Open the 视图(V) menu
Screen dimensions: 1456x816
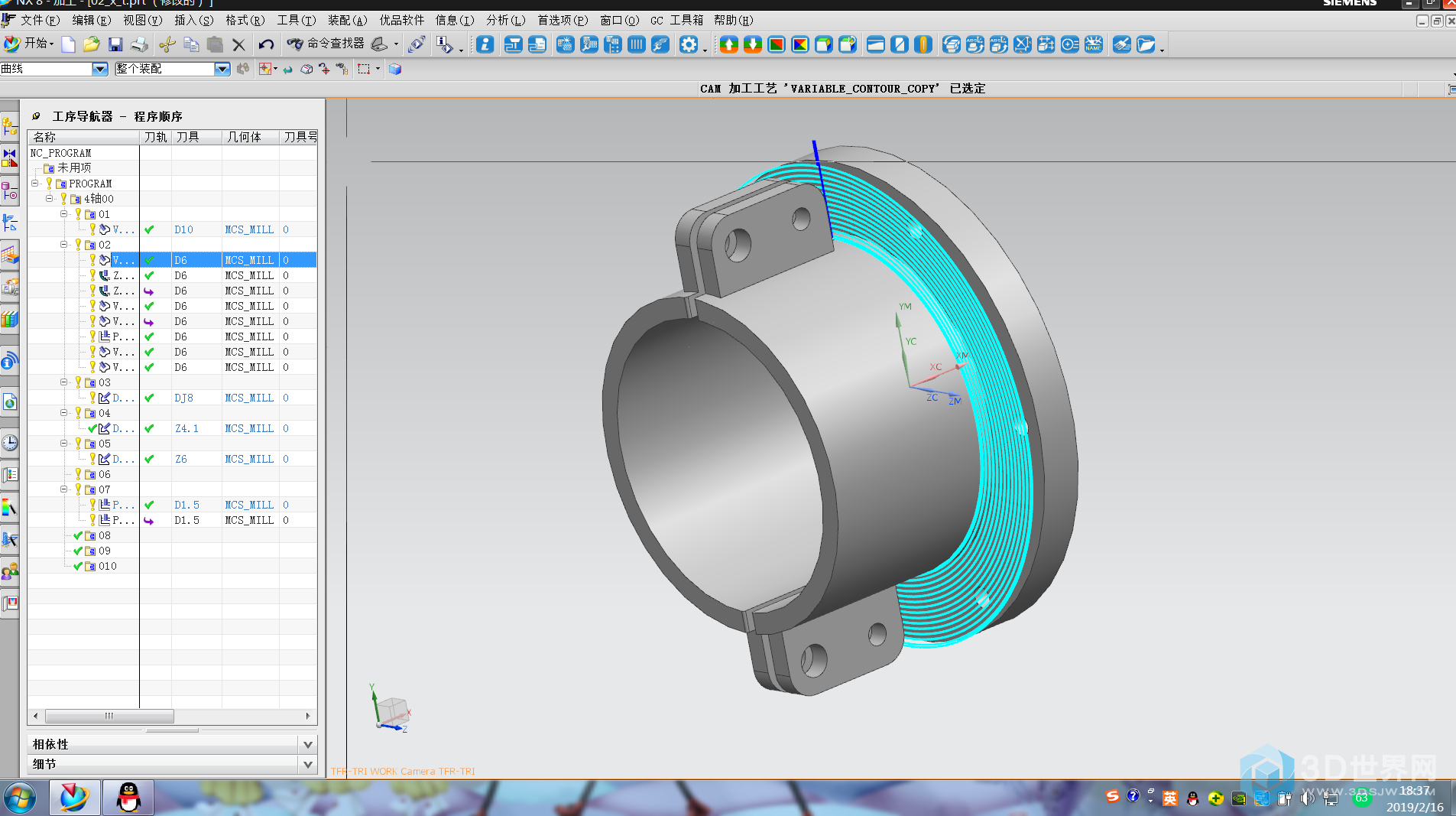coord(142,20)
